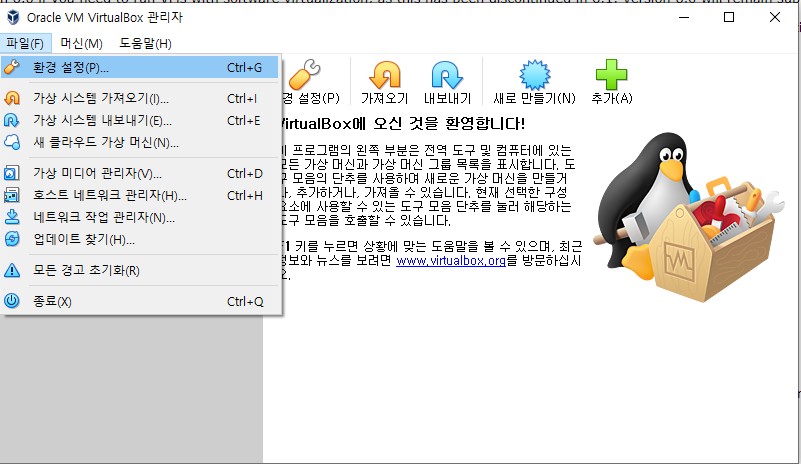Choose 가상 시스템 가져오기(I)... entry
Viewport: 801px width, 464px height.
pyautogui.click(x=139, y=98)
